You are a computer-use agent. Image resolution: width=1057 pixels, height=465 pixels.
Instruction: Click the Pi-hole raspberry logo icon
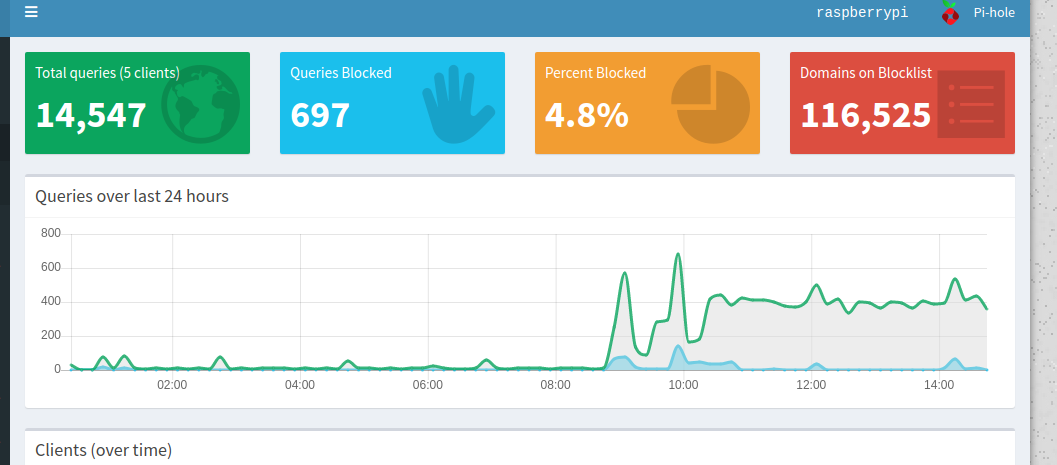(x=950, y=13)
